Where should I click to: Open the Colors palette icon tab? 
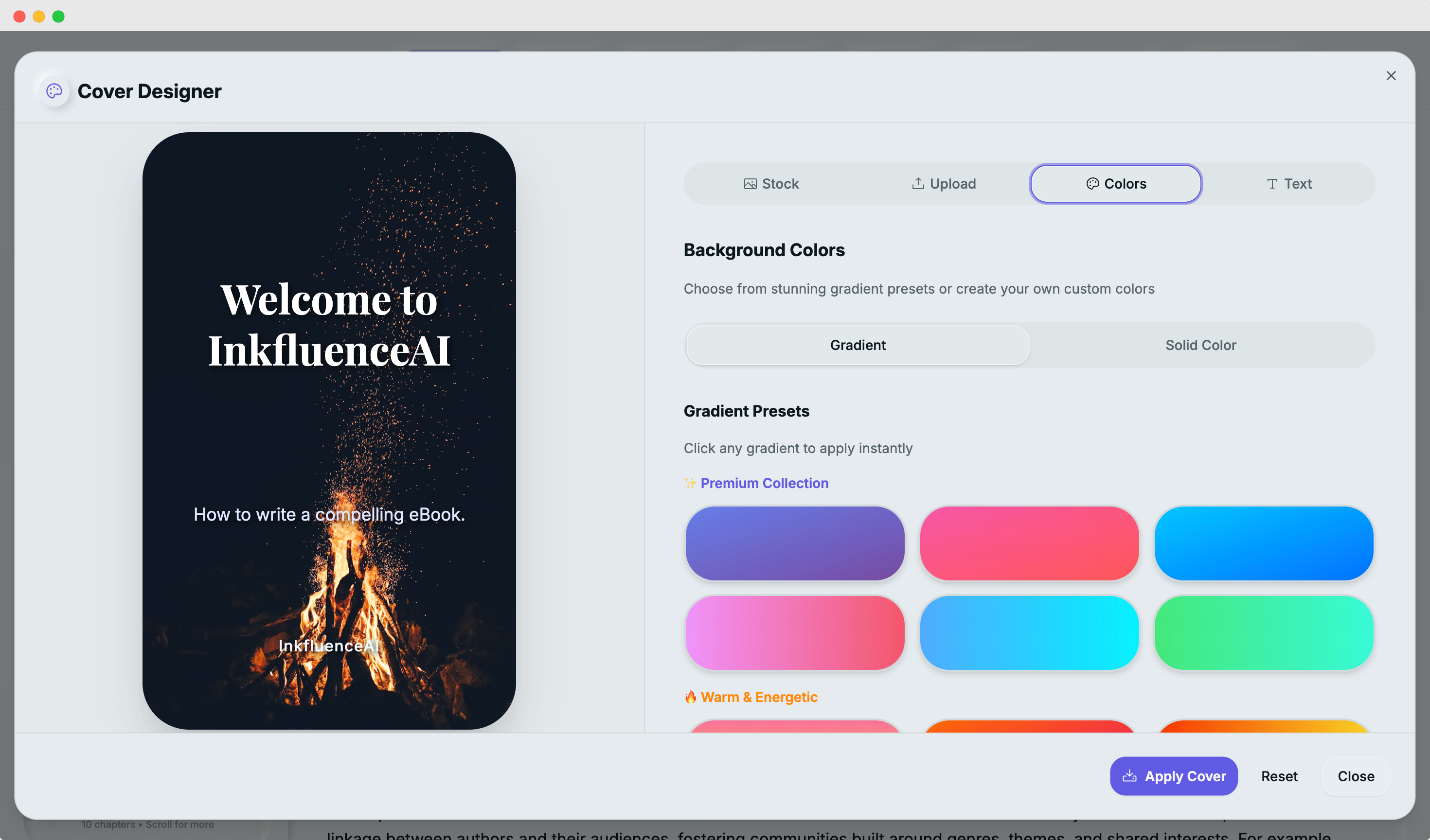click(1093, 183)
